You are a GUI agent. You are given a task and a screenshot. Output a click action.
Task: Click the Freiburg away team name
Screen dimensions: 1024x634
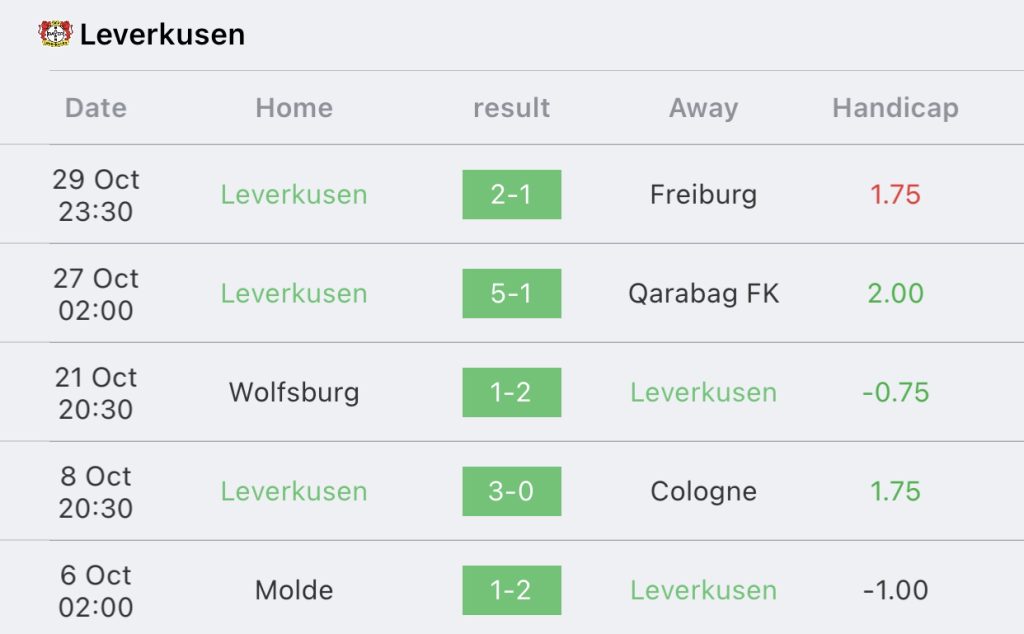703,195
